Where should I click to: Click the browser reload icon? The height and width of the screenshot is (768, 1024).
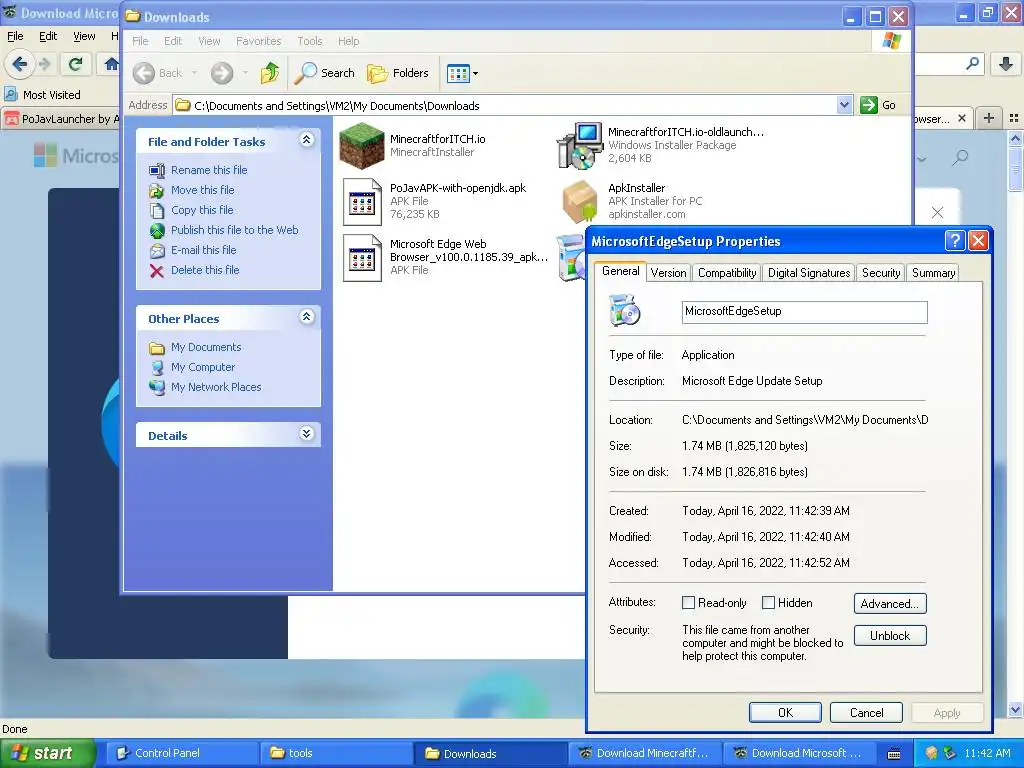click(x=75, y=64)
